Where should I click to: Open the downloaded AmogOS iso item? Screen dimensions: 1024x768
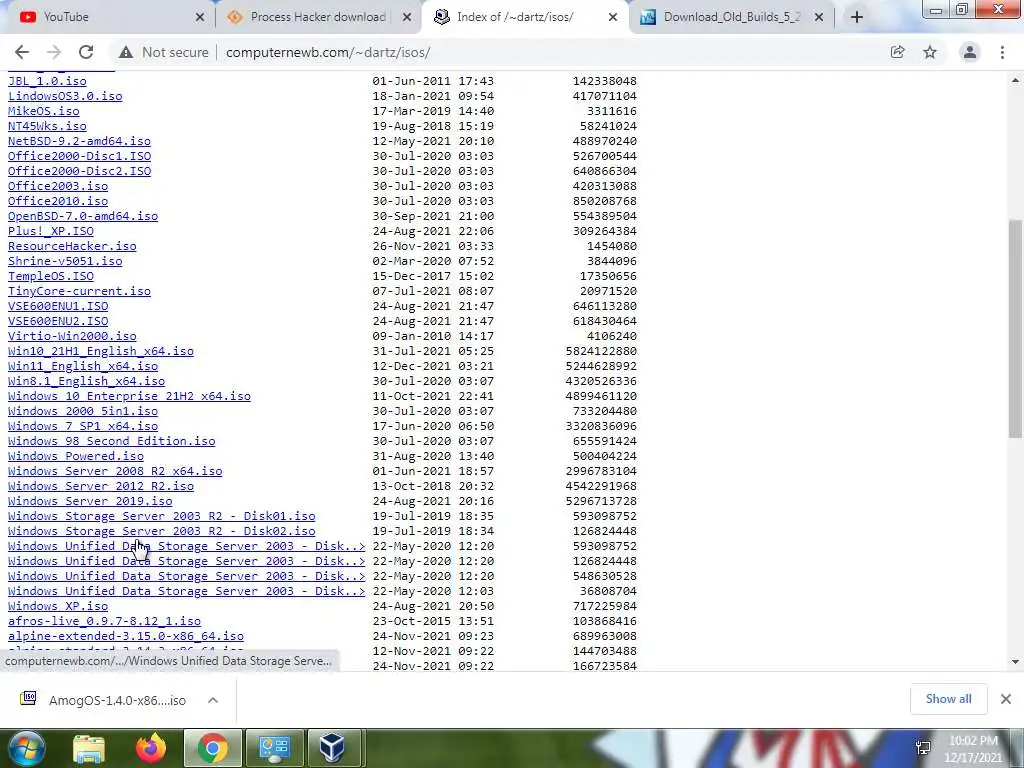(x=103, y=700)
